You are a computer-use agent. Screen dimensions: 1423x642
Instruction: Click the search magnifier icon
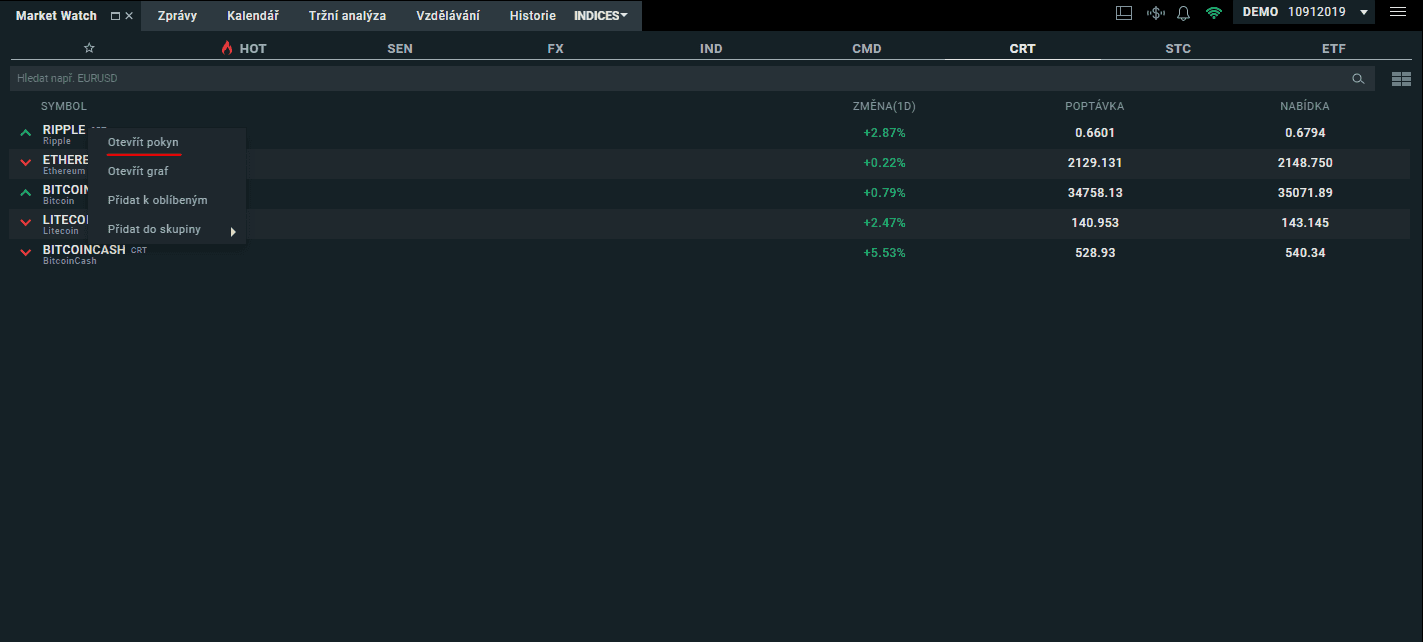[x=1358, y=78]
